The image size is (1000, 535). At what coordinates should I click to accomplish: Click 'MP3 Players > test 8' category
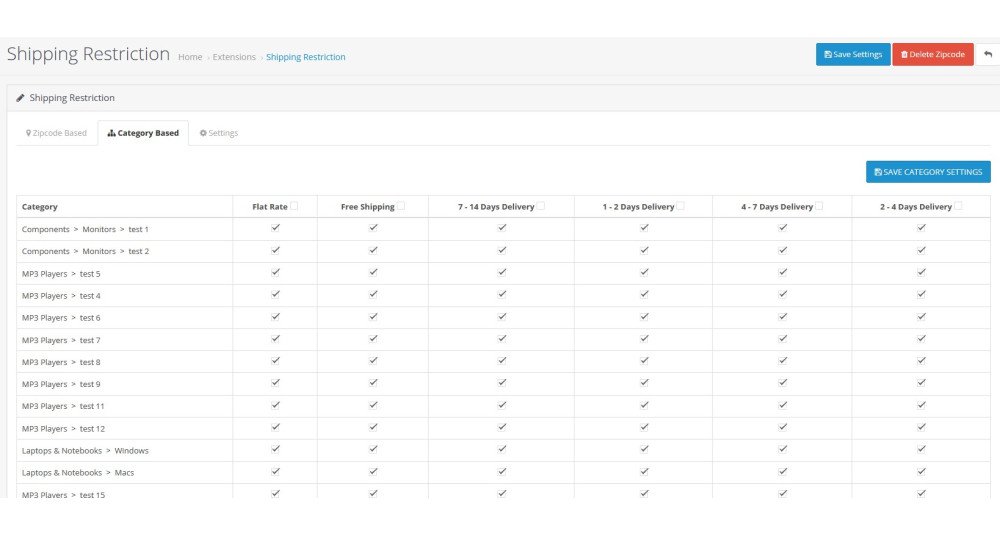coord(61,362)
